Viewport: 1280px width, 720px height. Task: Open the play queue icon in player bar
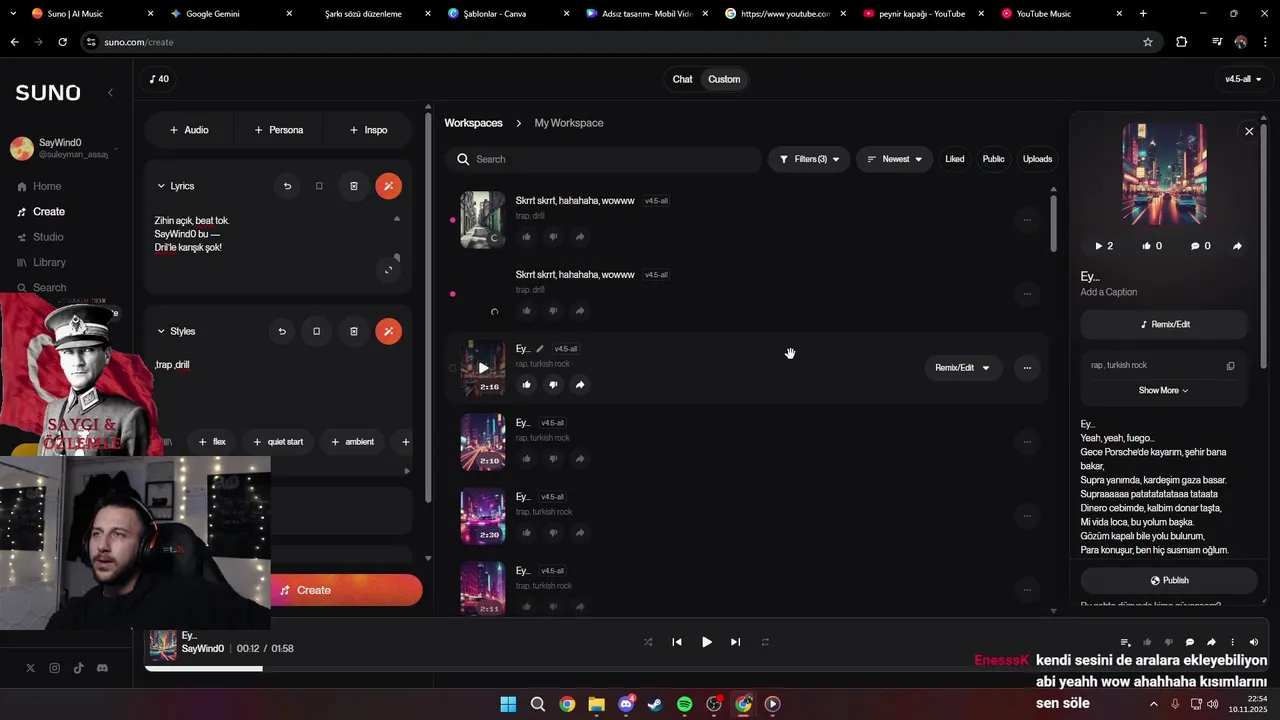(1125, 642)
